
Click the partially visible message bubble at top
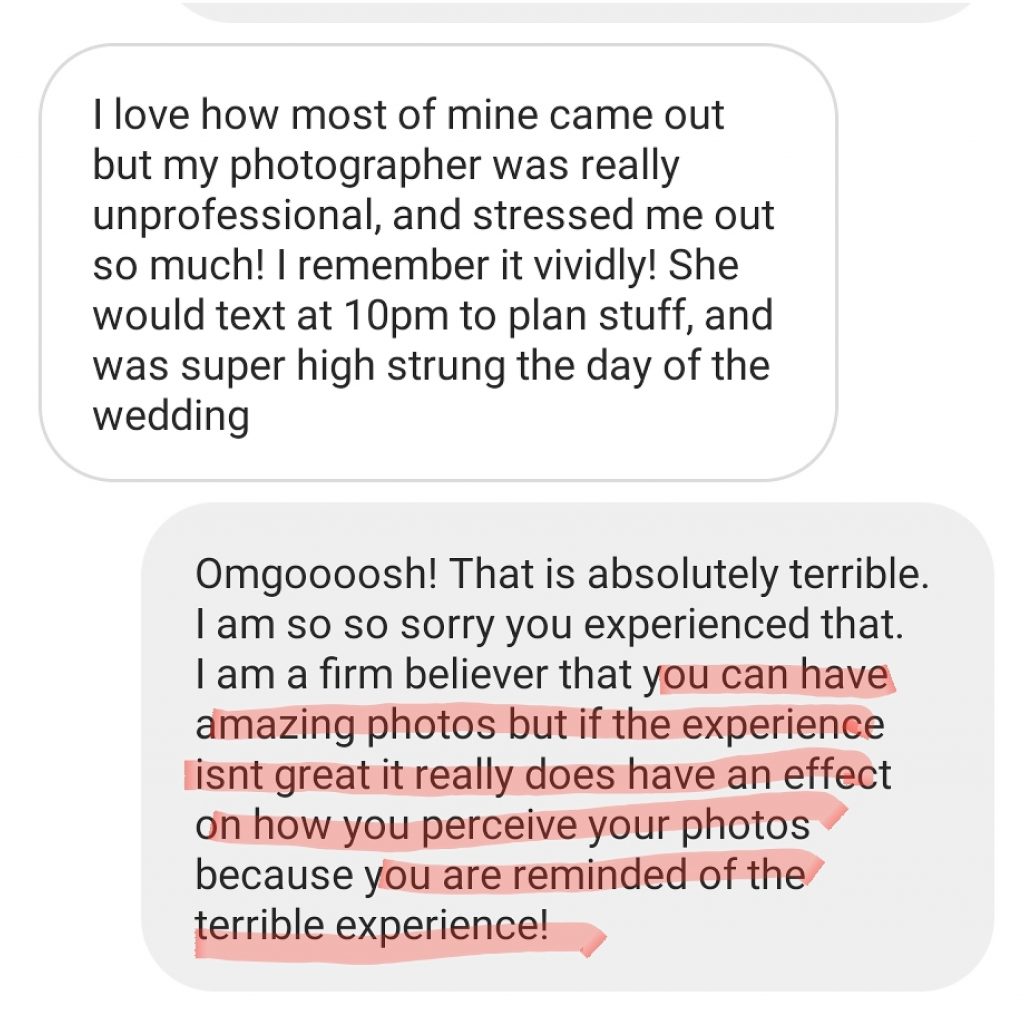[x=578, y=10]
